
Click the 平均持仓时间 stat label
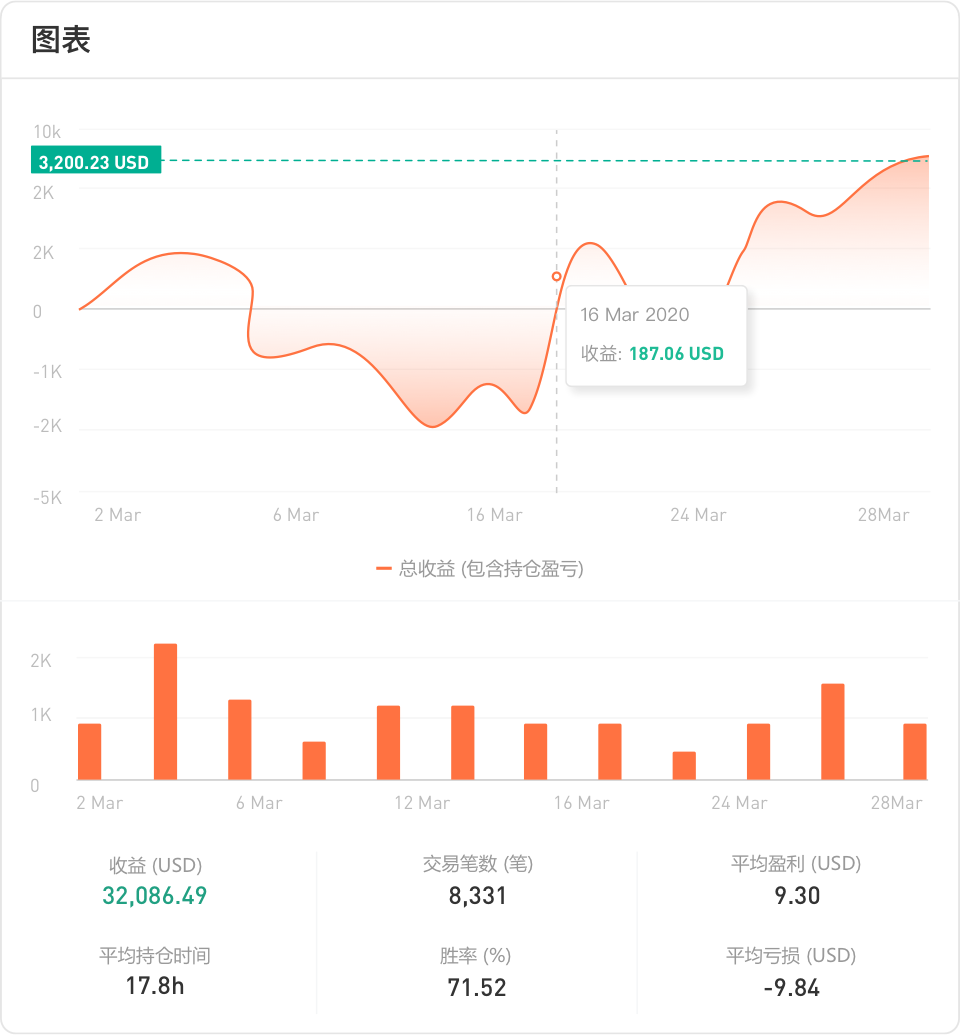pyautogui.click(x=155, y=955)
